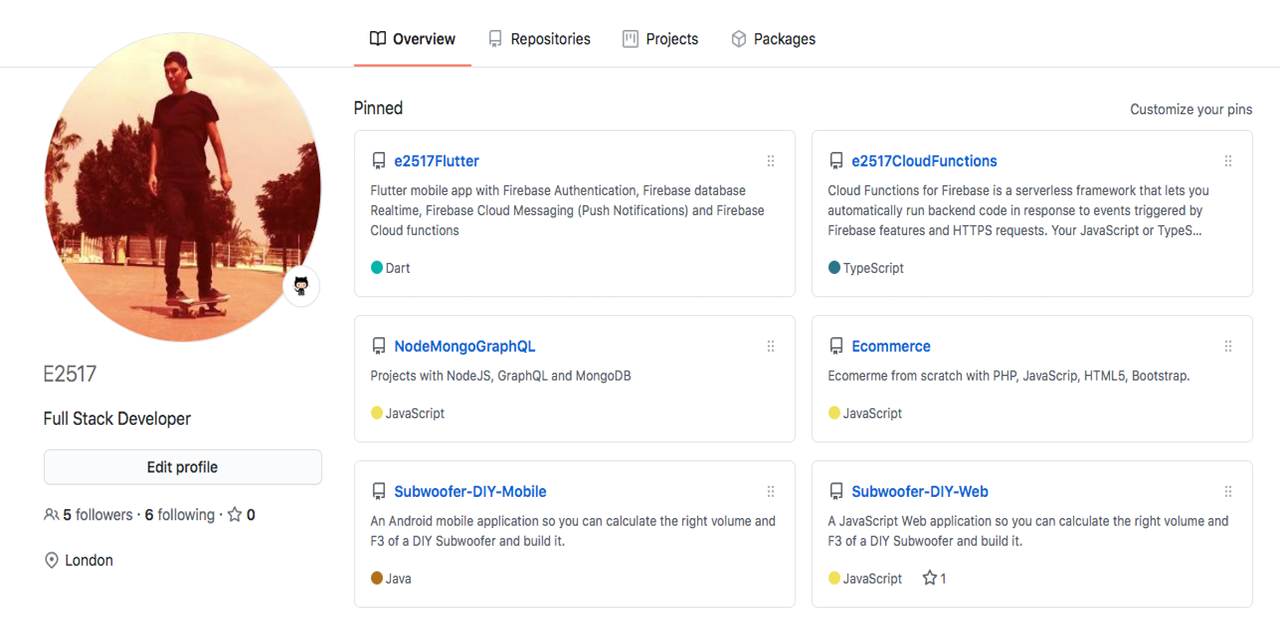Click the repo book icon beside e2517CloudFunctions

[x=836, y=160]
